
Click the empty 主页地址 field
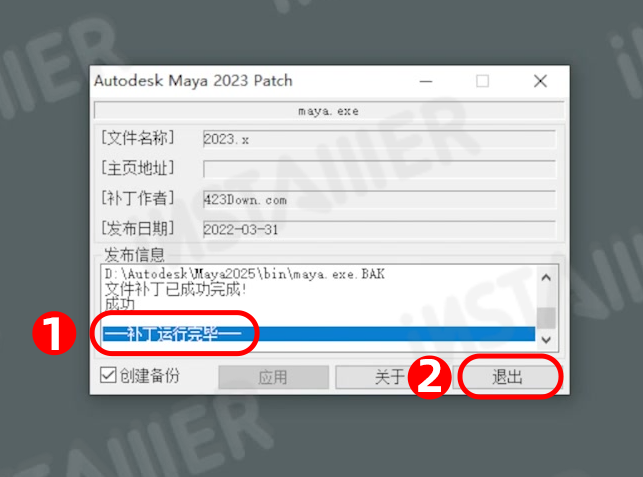click(x=379, y=169)
